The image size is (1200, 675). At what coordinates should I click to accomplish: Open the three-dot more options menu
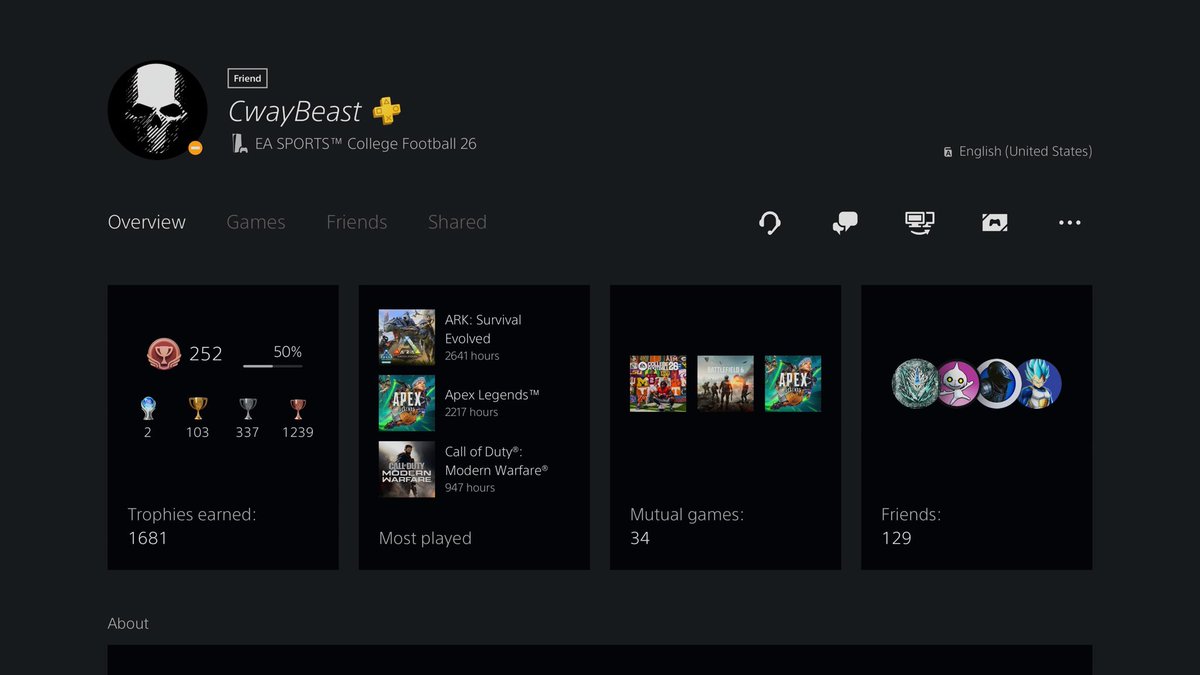1069,223
